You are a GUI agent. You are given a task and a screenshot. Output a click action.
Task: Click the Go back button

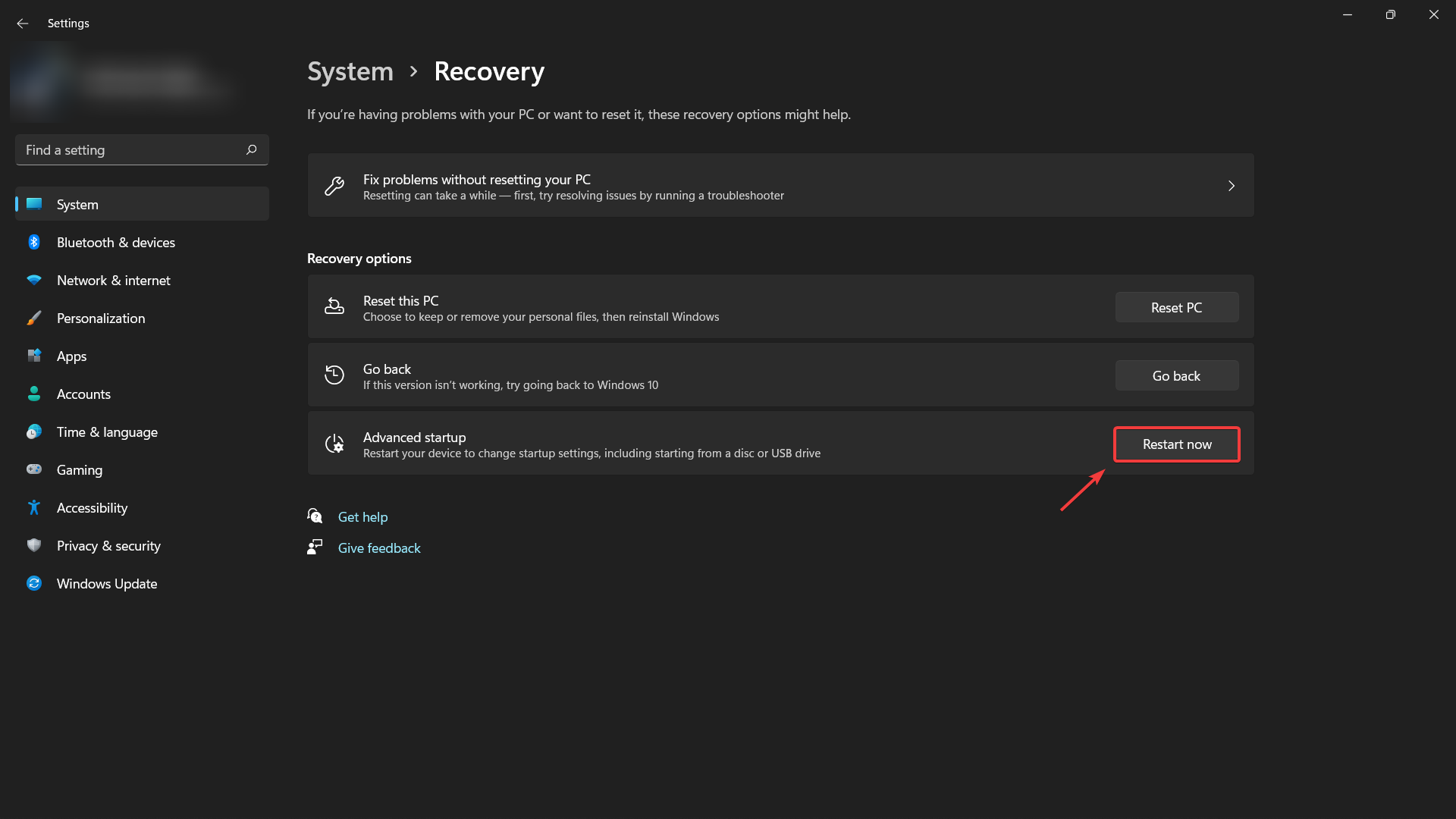pos(1176,376)
